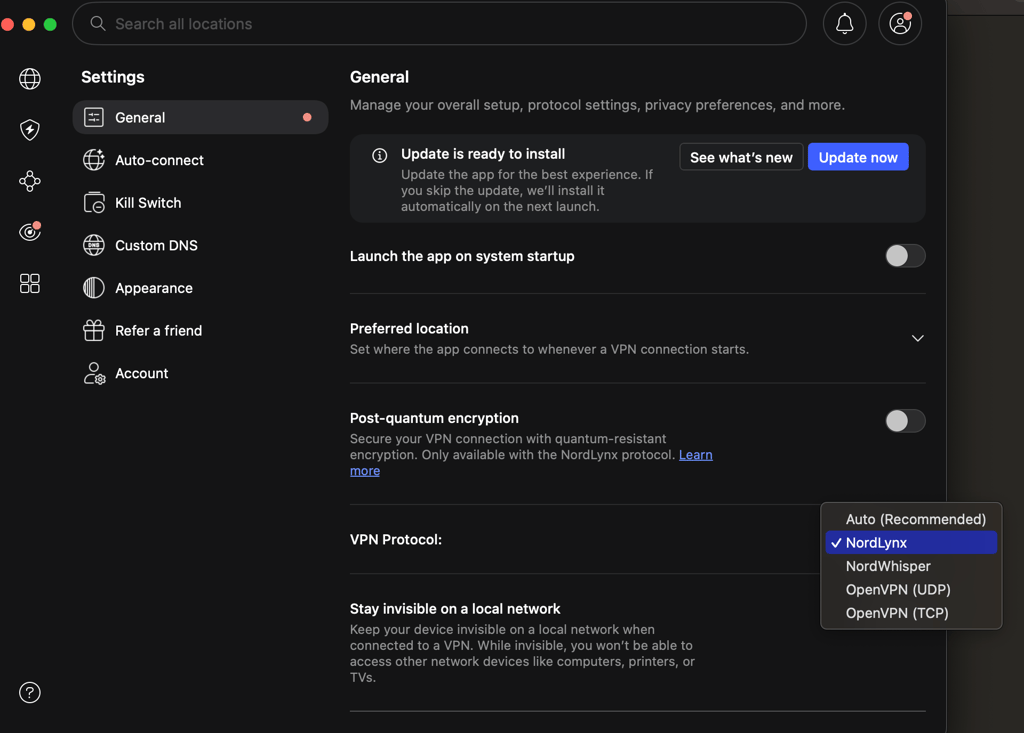This screenshot has width=1024, height=733.
Task: Click the Account person-gear icon
Action: click(94, 373)
